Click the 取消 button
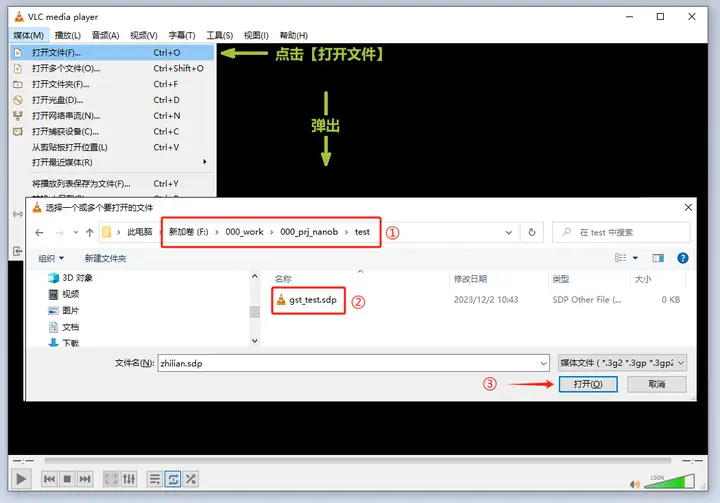The width and height of the screenshot is (720, 503). 657,384
